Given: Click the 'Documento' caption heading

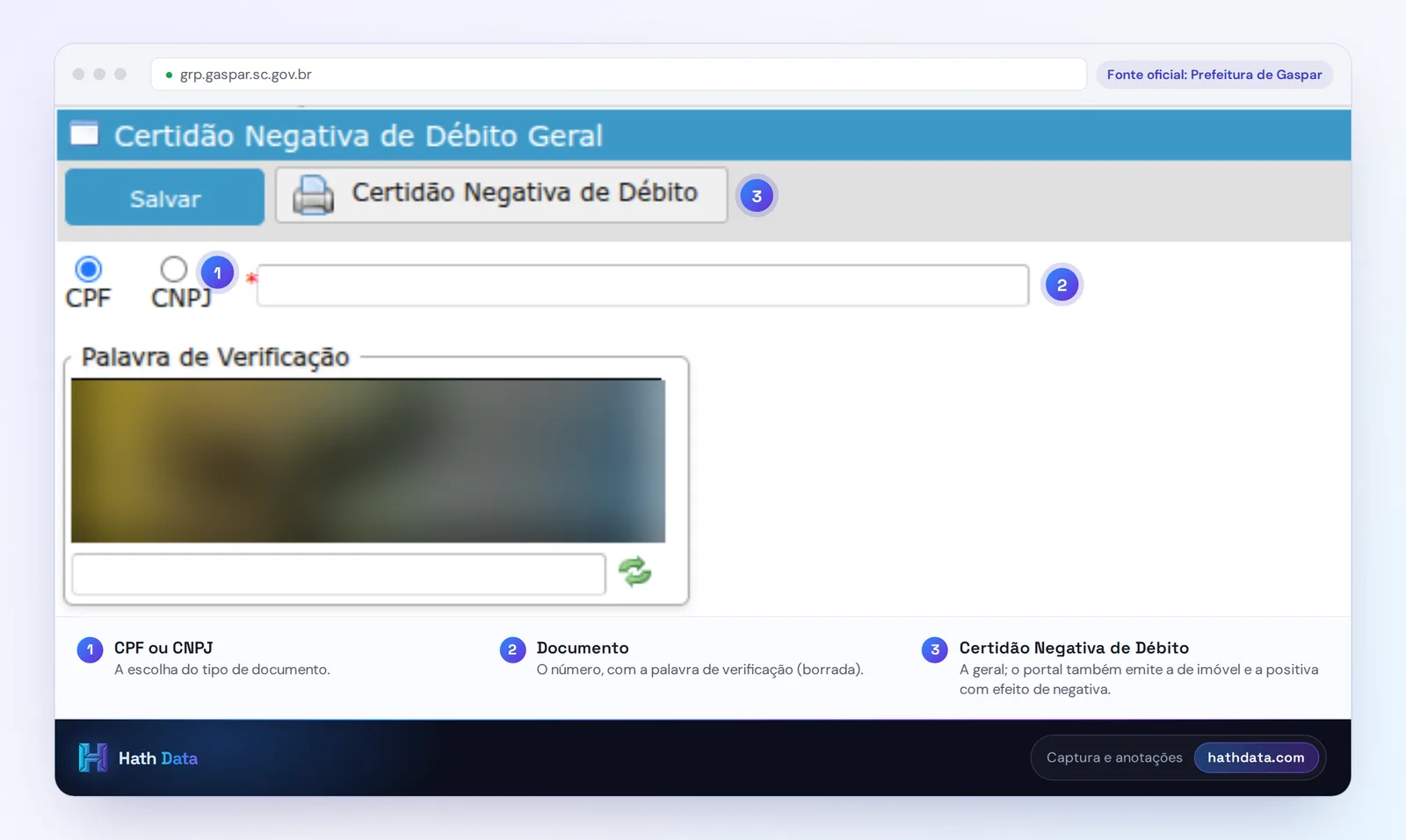Looking at the screenshot, I should [583, 648].
